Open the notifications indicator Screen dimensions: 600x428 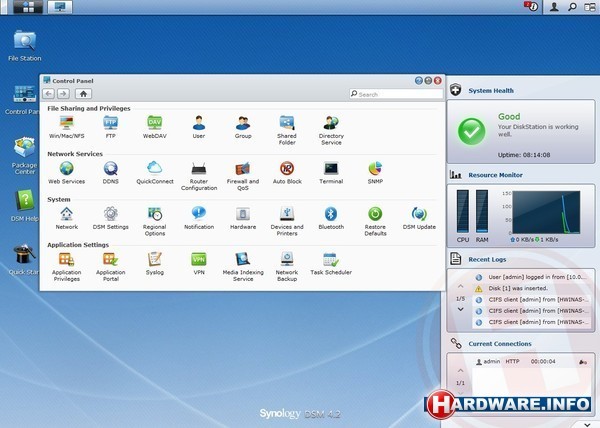(x=532, y=6)
